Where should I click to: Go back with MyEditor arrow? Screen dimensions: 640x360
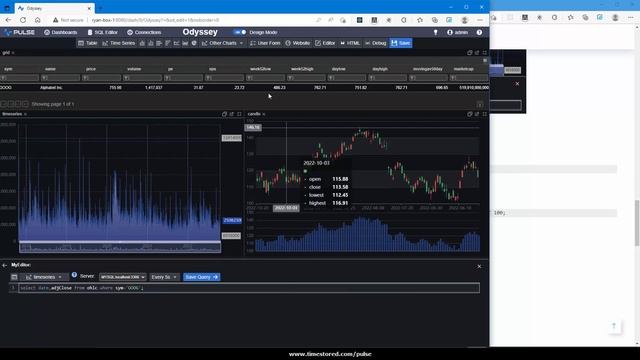[x=4, y=265]
